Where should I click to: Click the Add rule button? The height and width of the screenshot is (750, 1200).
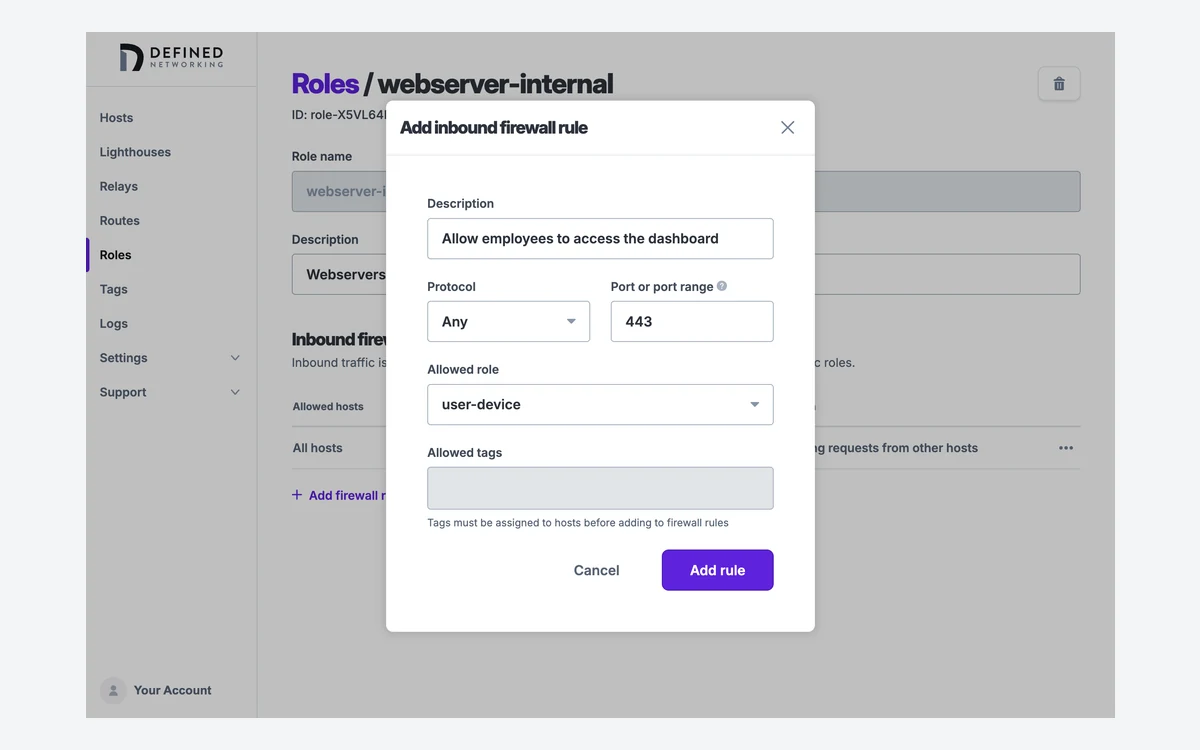coord(717,570)
